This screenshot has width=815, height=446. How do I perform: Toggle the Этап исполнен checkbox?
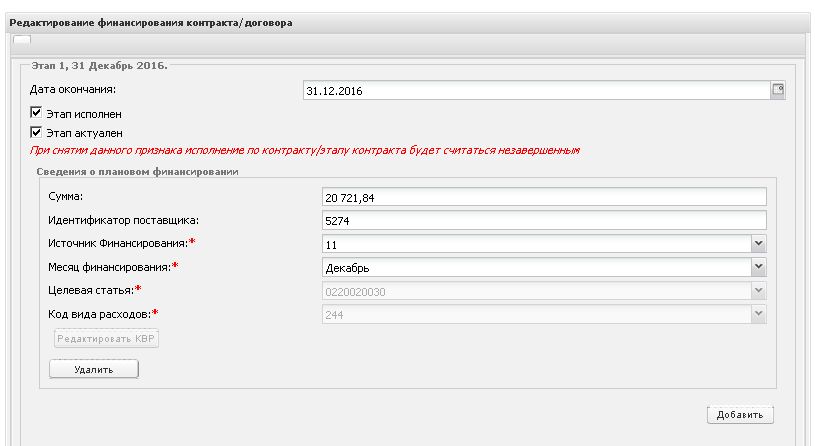37,113
